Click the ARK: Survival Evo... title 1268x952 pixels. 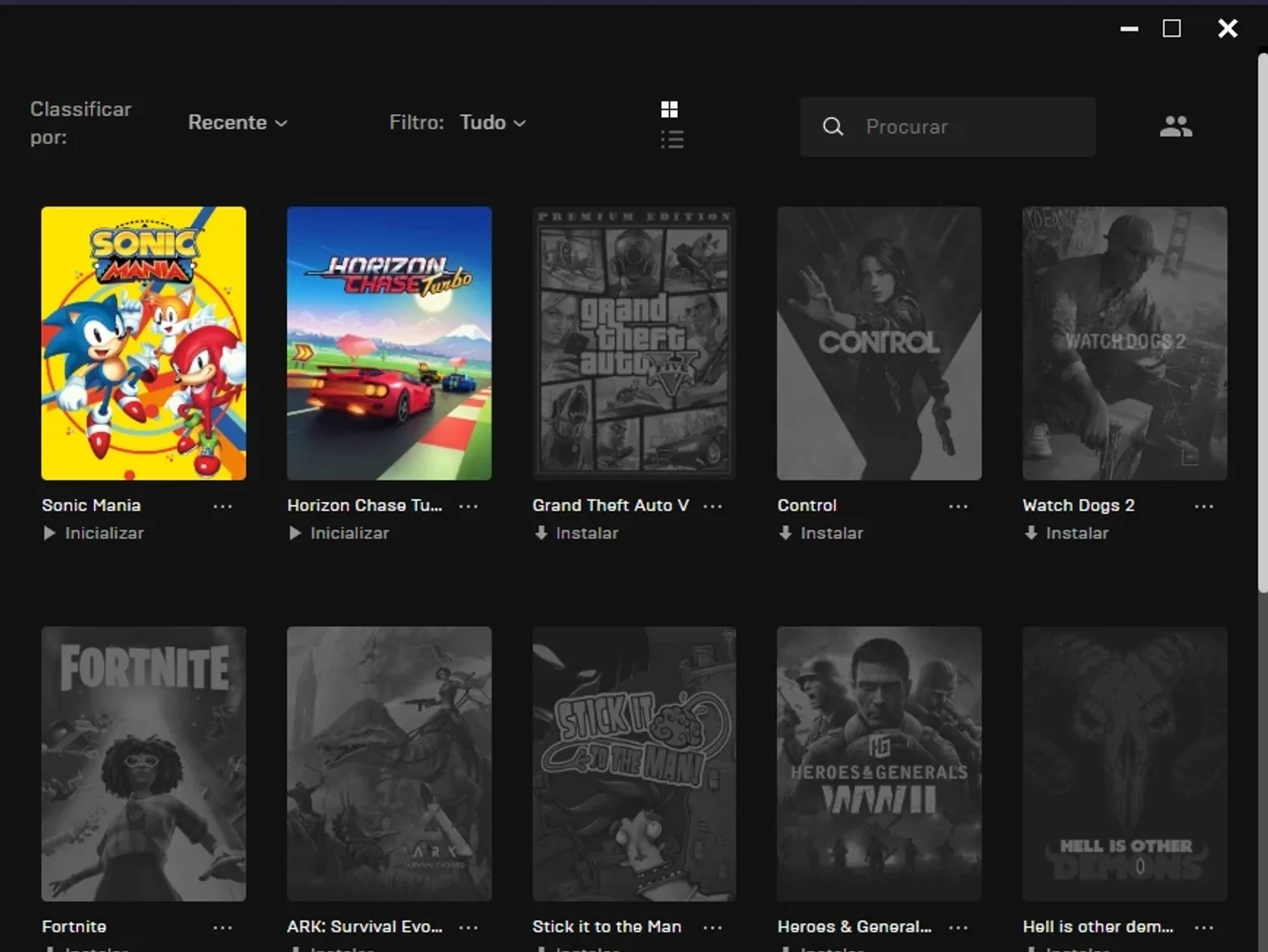pyautogui.click(x=365, y=927)
